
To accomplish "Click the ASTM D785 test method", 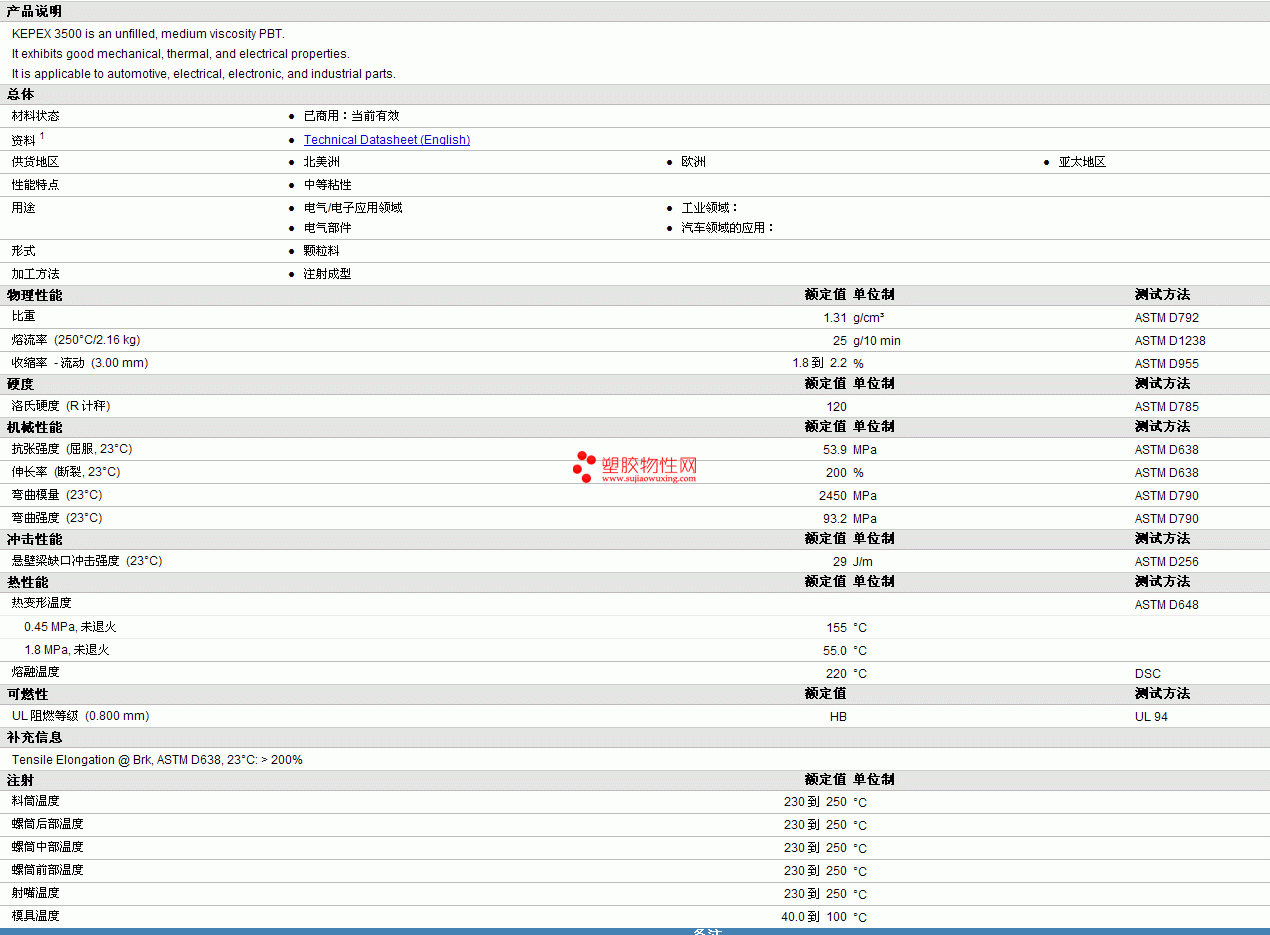I will point(1167,407).
